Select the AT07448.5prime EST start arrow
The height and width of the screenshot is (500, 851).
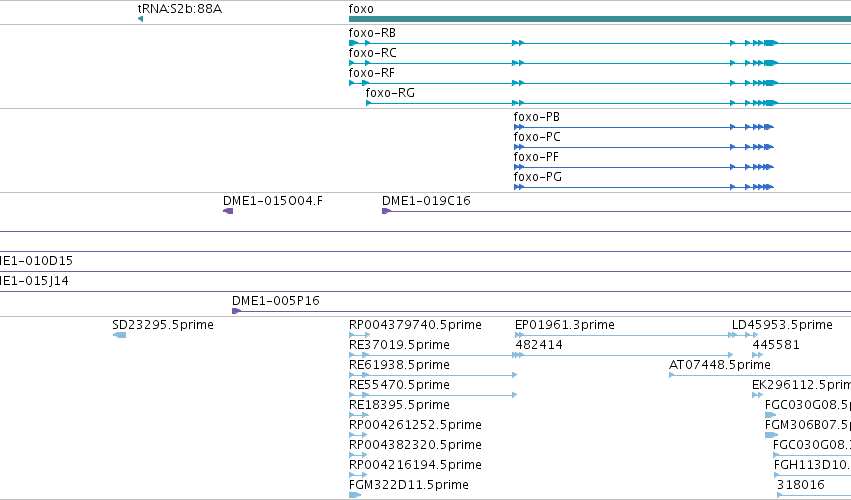pyautogui.click(x=672, y=375)
